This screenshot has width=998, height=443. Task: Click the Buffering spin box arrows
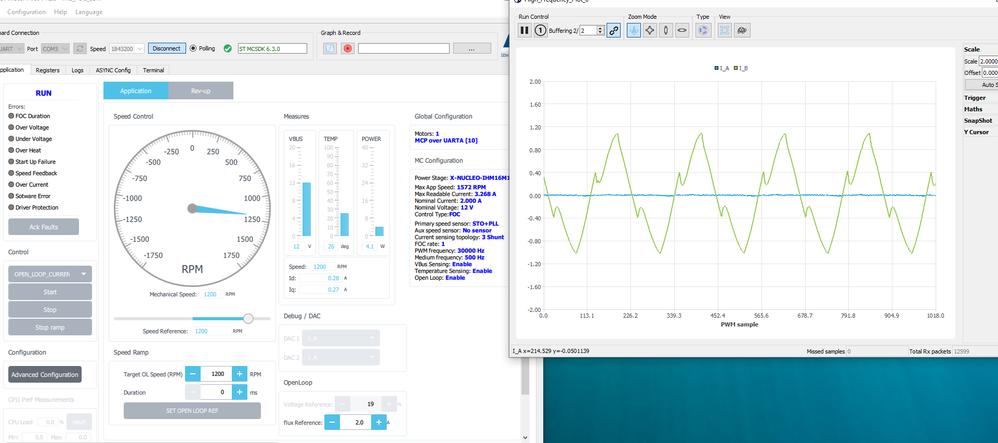pos(601,30)
